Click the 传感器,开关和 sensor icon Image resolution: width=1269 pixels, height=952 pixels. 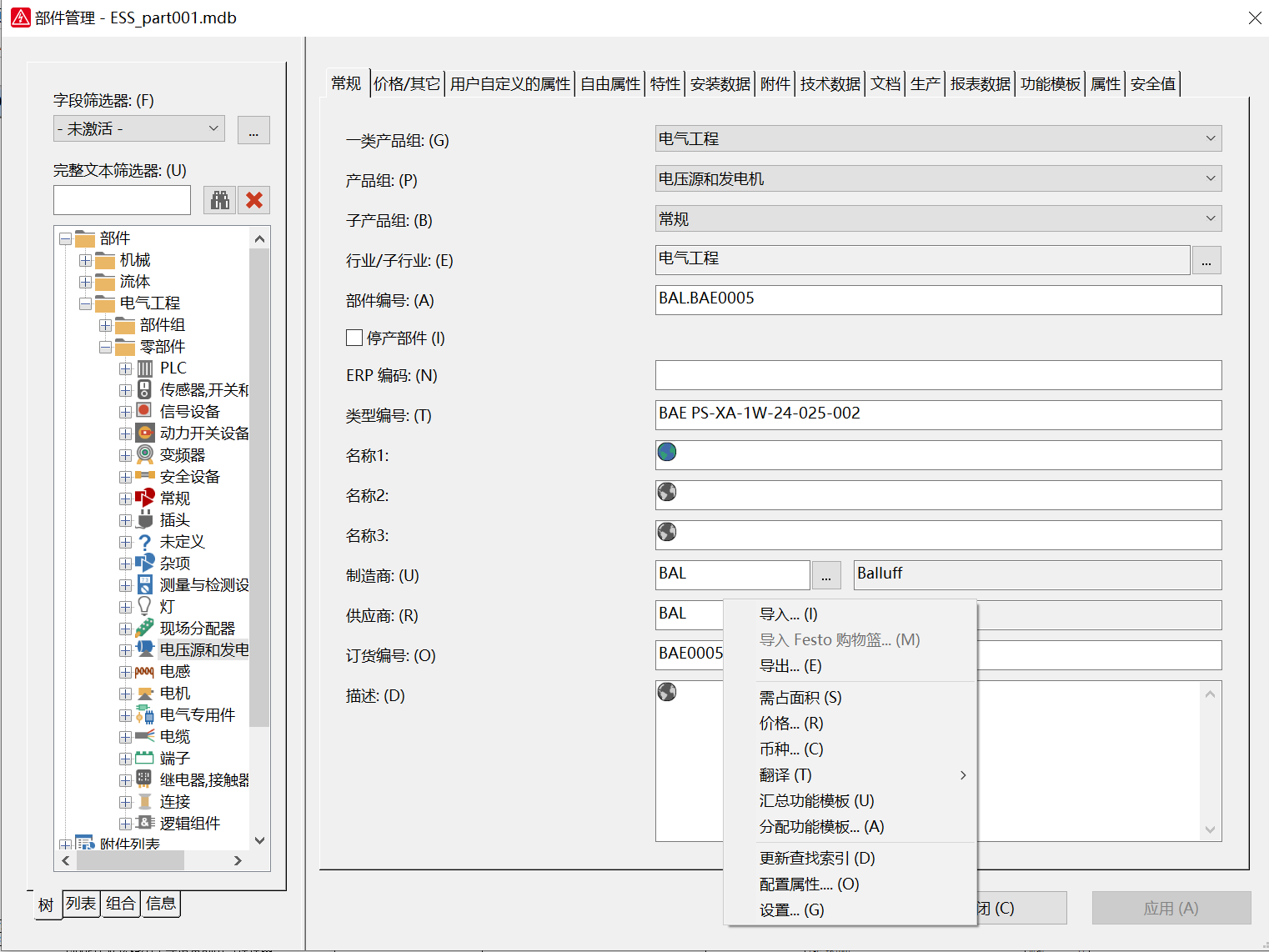tap(145, 390)
